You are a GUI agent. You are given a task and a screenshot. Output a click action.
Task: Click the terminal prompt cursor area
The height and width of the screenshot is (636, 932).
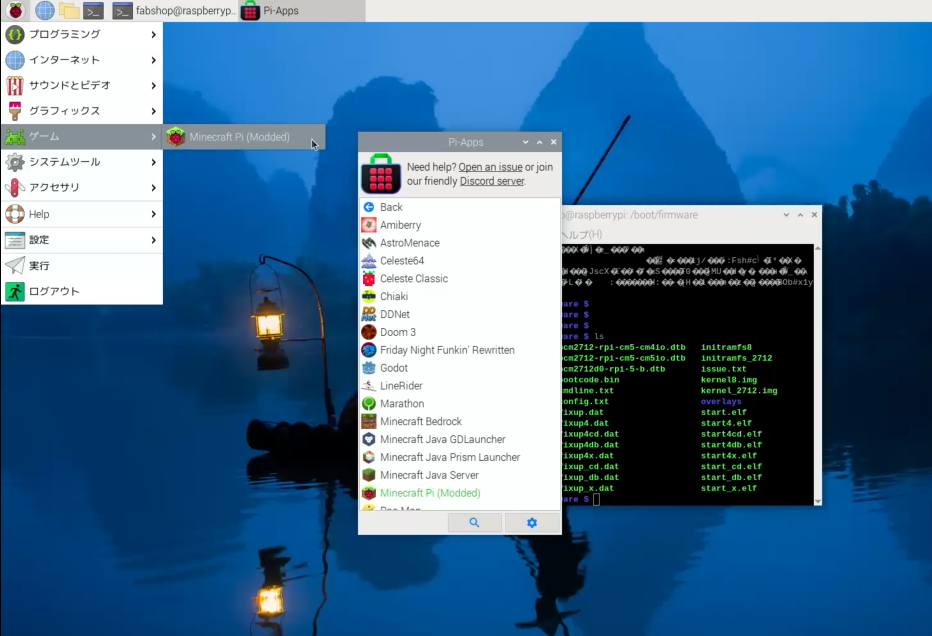[596, 499]
